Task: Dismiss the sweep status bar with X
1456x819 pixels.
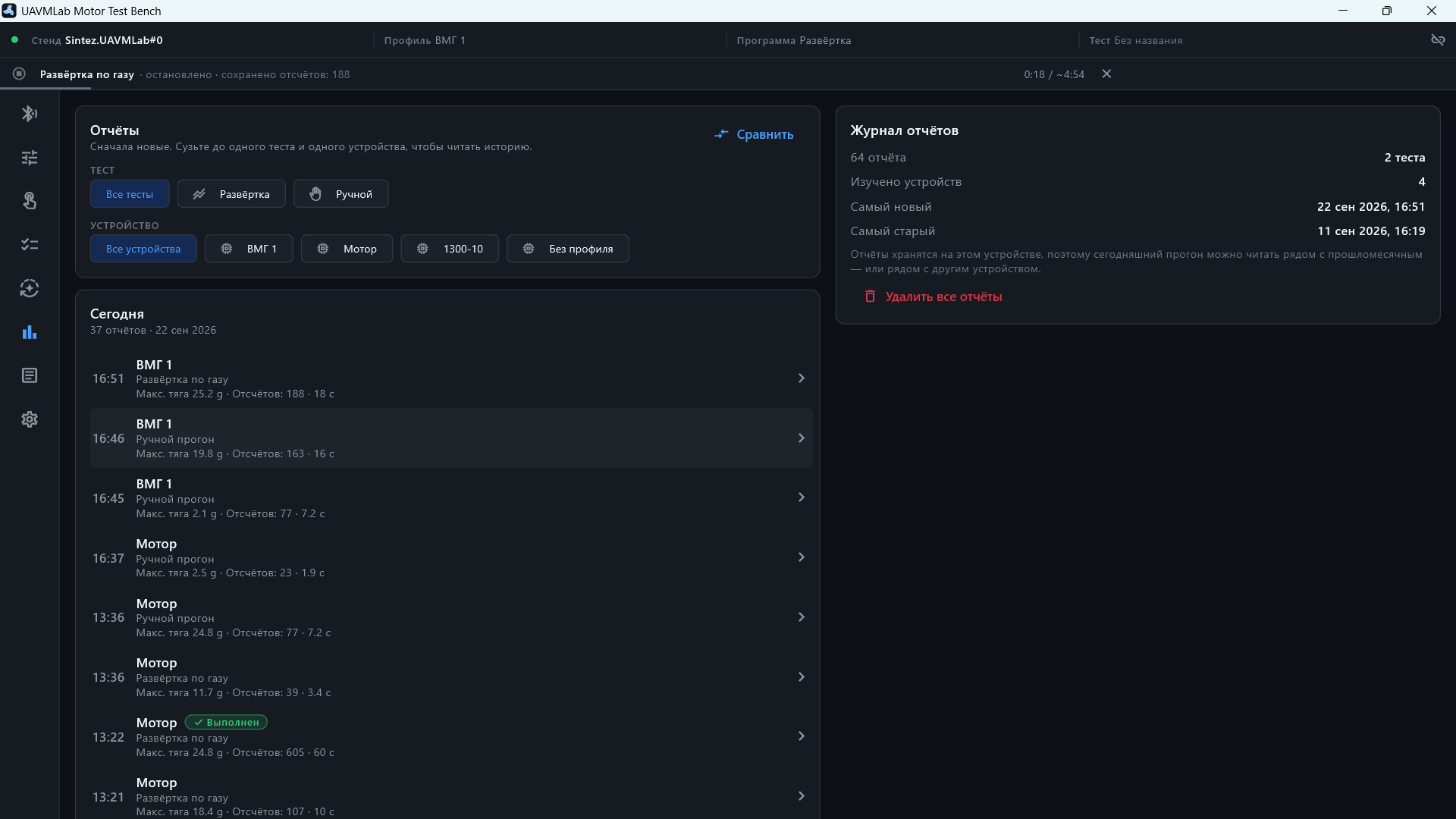Action: pyautogui.click(x=1106, y=74)
